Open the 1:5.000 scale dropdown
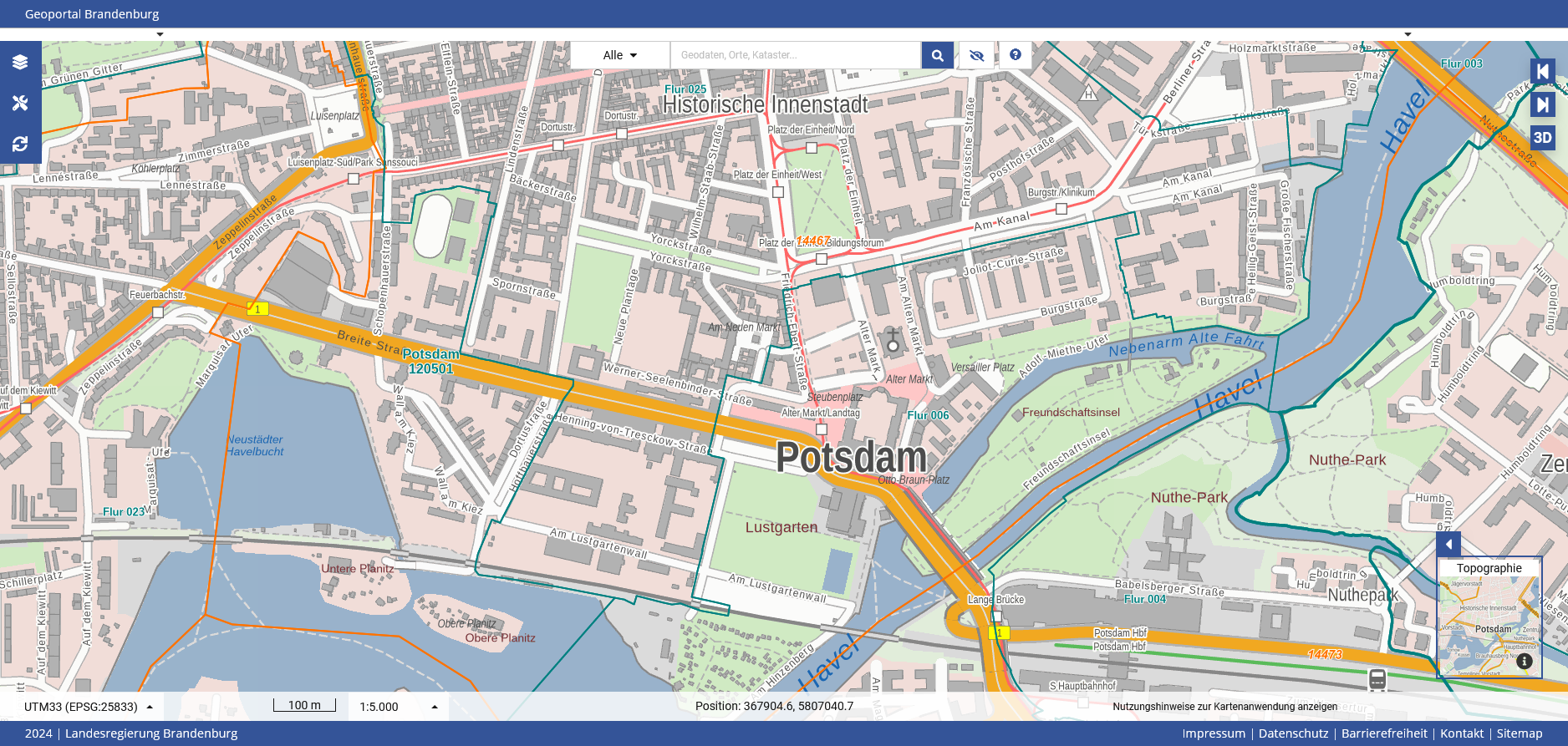This screenshot has width=1568, height=746. tap(398, 707)
